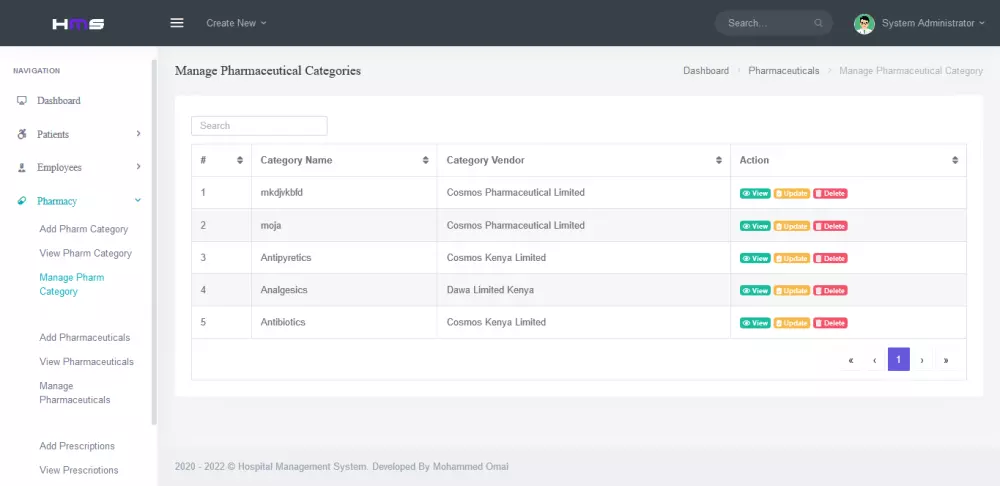Screen dimensions: 1000x486
Task: Click the table search input field
Action: coord(259,126)
